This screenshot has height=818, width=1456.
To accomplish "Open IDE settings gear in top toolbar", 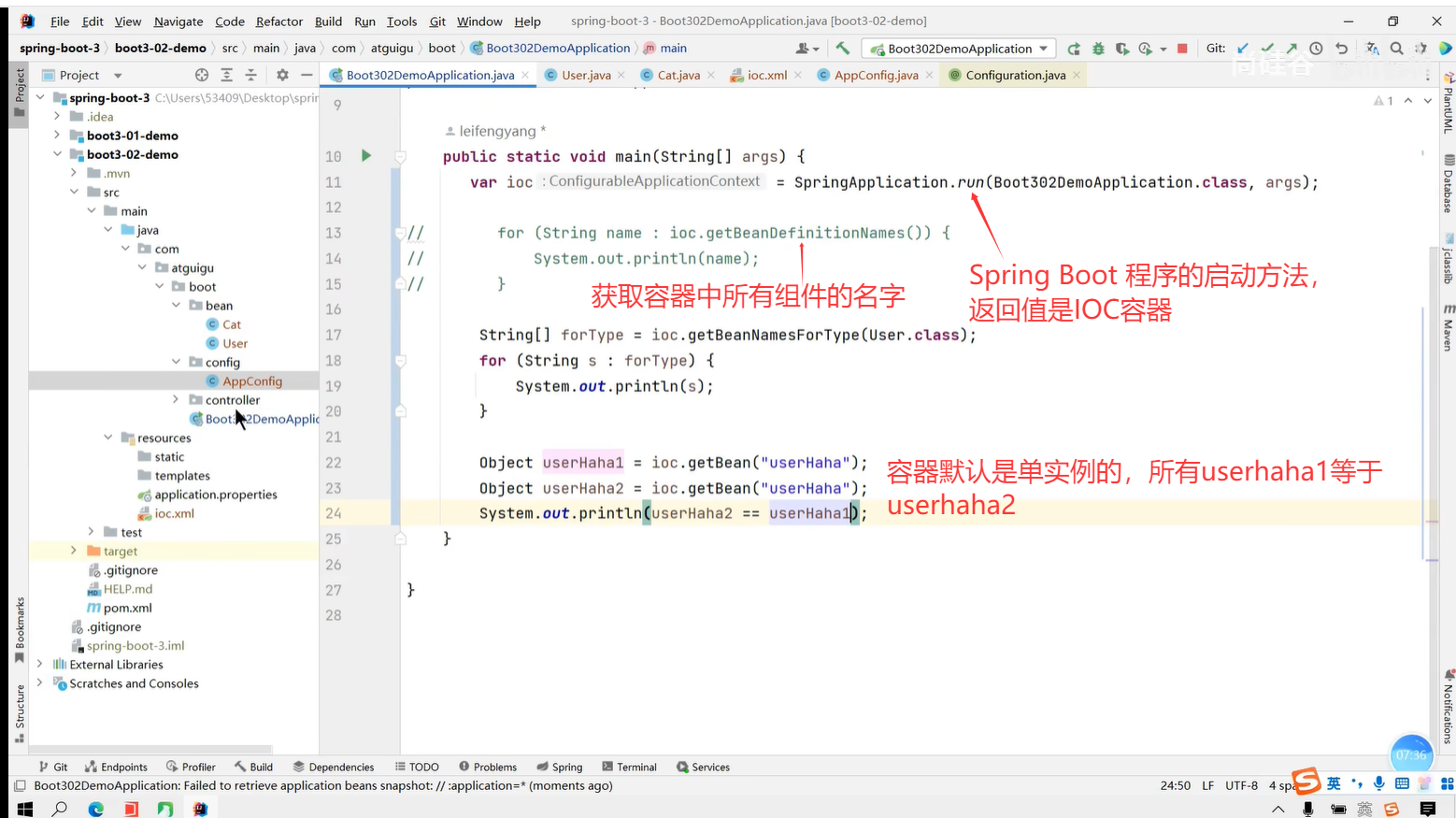I will (x=1420, y=49).
